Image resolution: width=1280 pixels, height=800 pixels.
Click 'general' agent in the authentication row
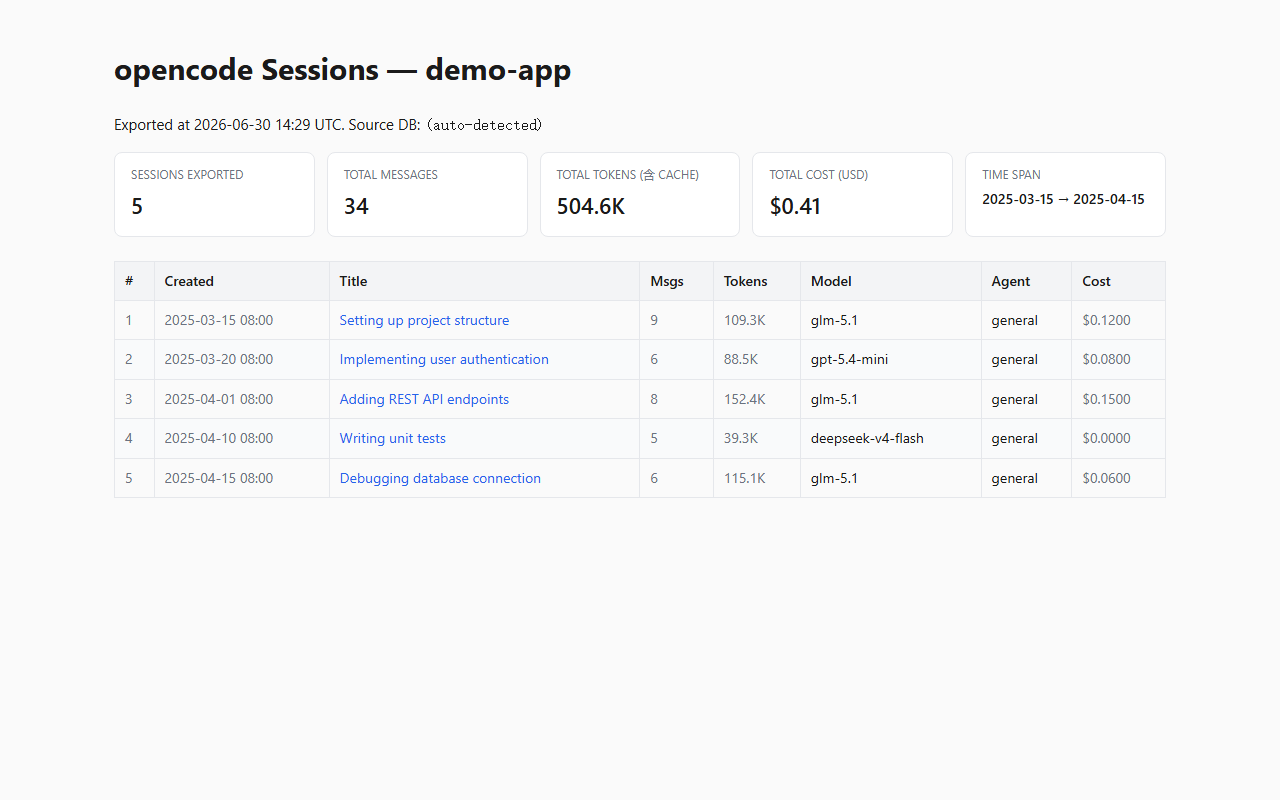point(1014,359)
